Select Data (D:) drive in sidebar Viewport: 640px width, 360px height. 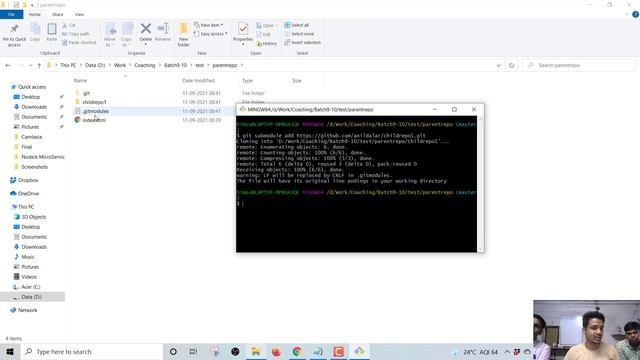[x=31, y=297]
